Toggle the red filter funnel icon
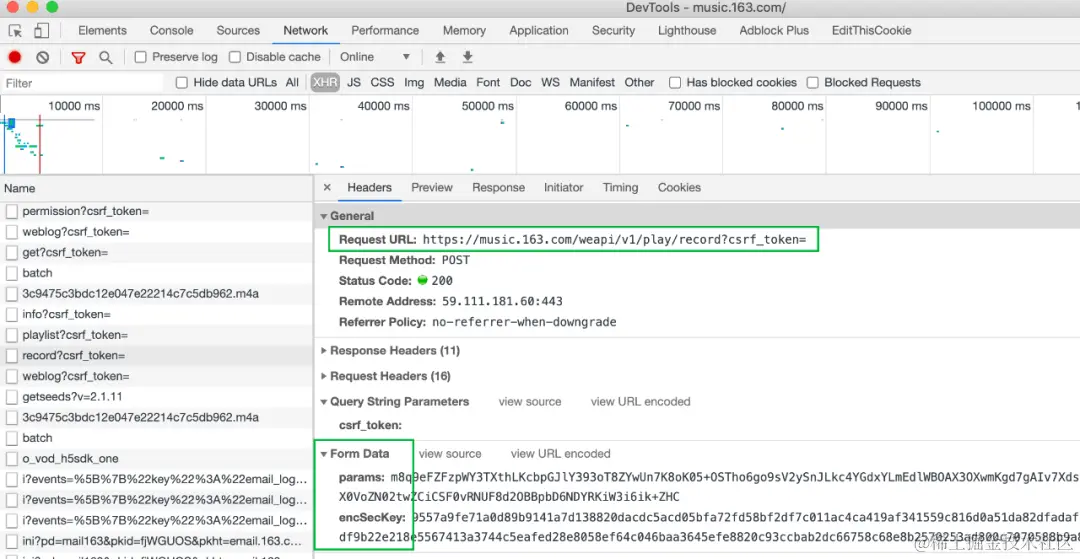Screen dimensions: 1080x559 click(x=78, y=57)
